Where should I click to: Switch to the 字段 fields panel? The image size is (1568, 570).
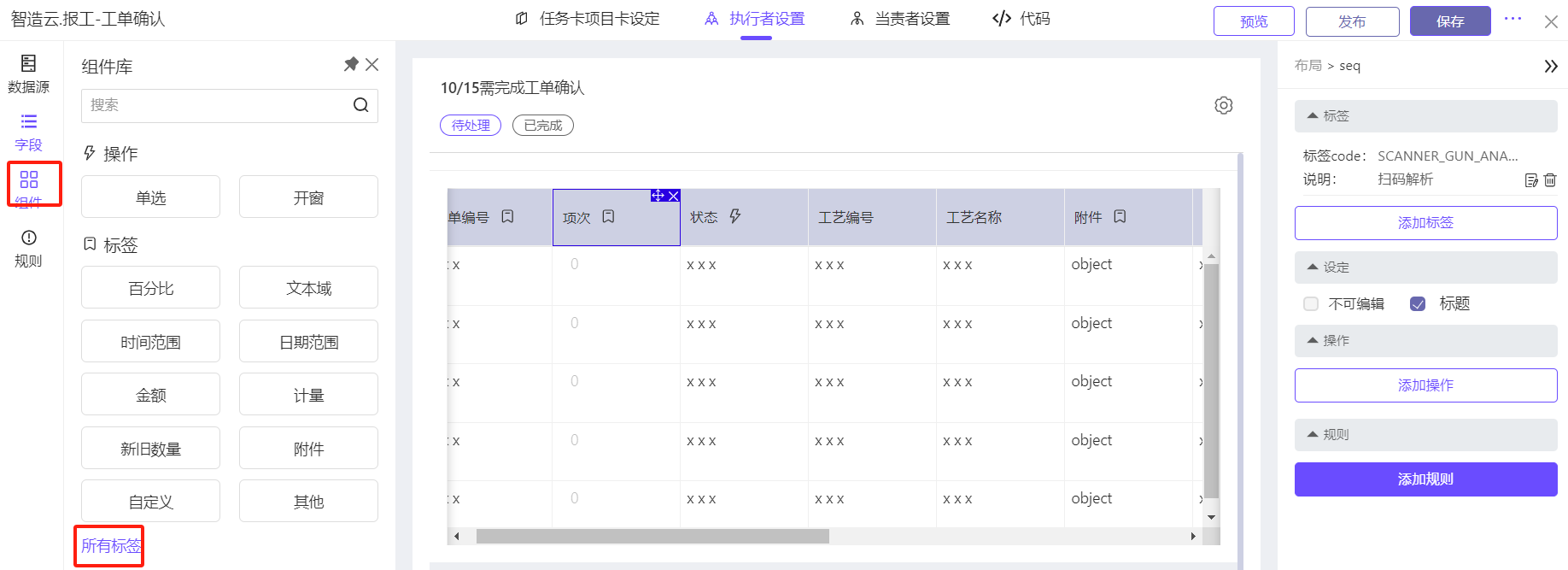click(x=28, y=132)
